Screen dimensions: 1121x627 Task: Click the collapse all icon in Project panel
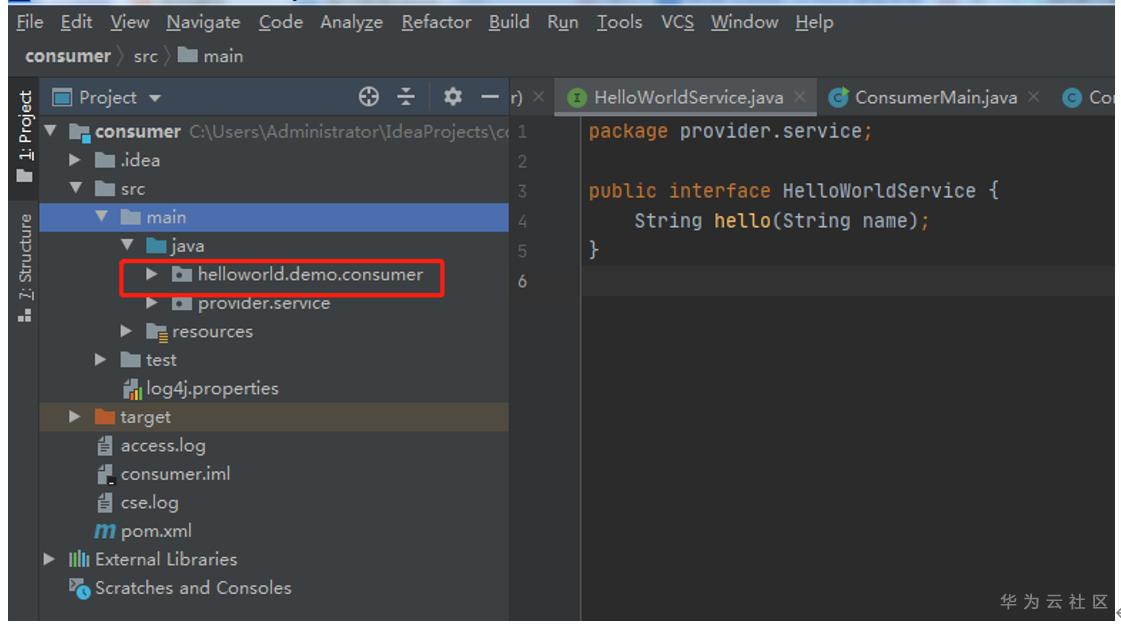click(x=406, y=96)
